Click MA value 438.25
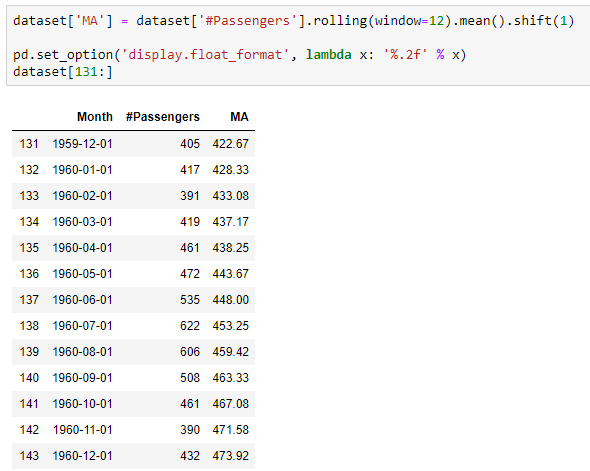The width and height of the screenshot is (590, 471). 231,248
